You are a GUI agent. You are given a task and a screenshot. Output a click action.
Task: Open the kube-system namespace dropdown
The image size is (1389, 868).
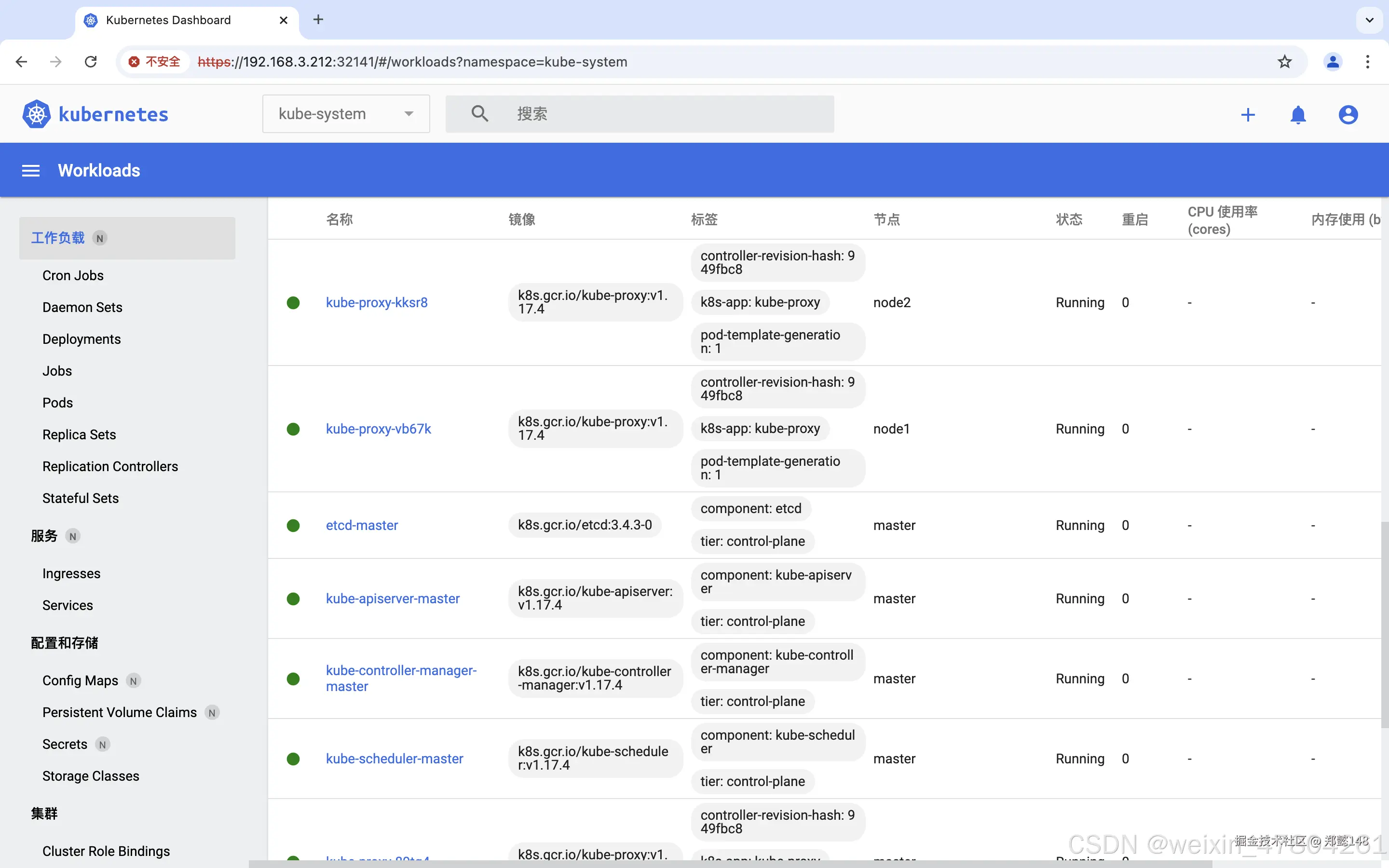click(x=345, y=114)
